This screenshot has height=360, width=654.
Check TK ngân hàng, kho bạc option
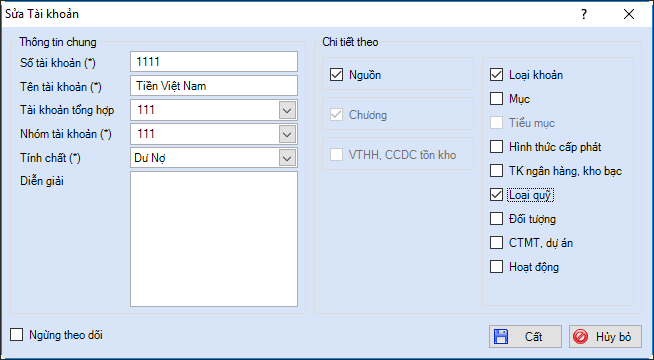coord(496,171)
